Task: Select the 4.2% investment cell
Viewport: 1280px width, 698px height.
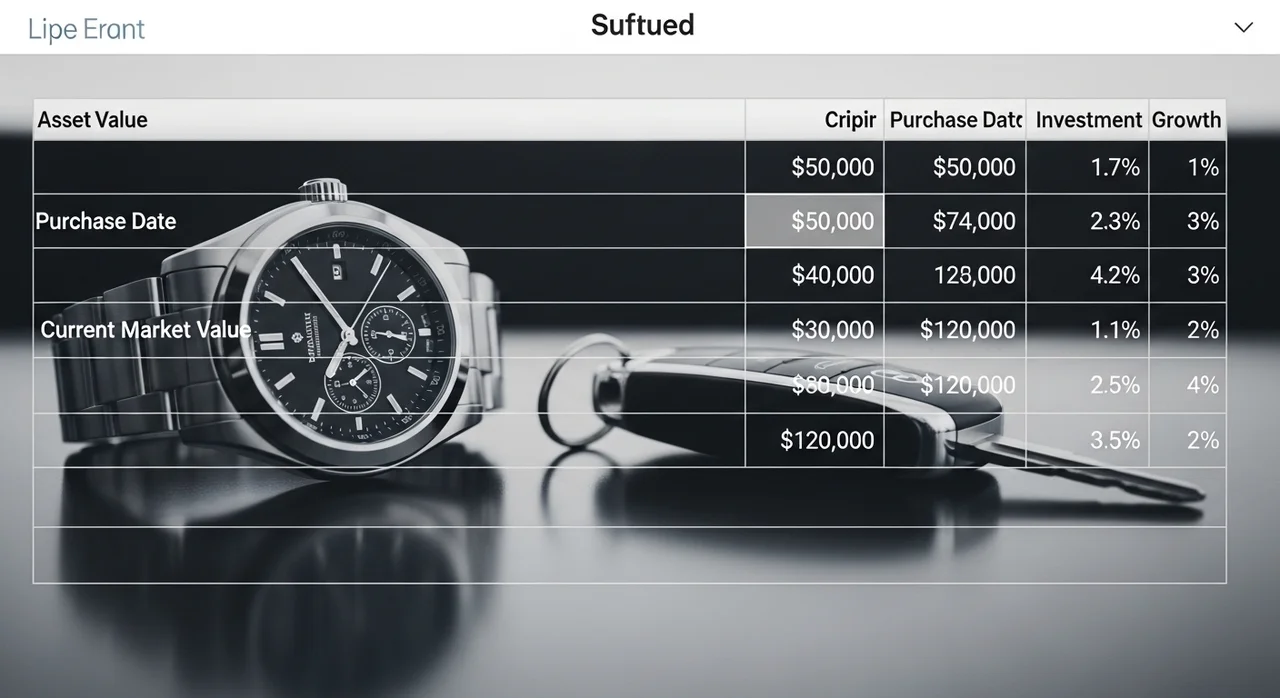Action: point(1114,275)
